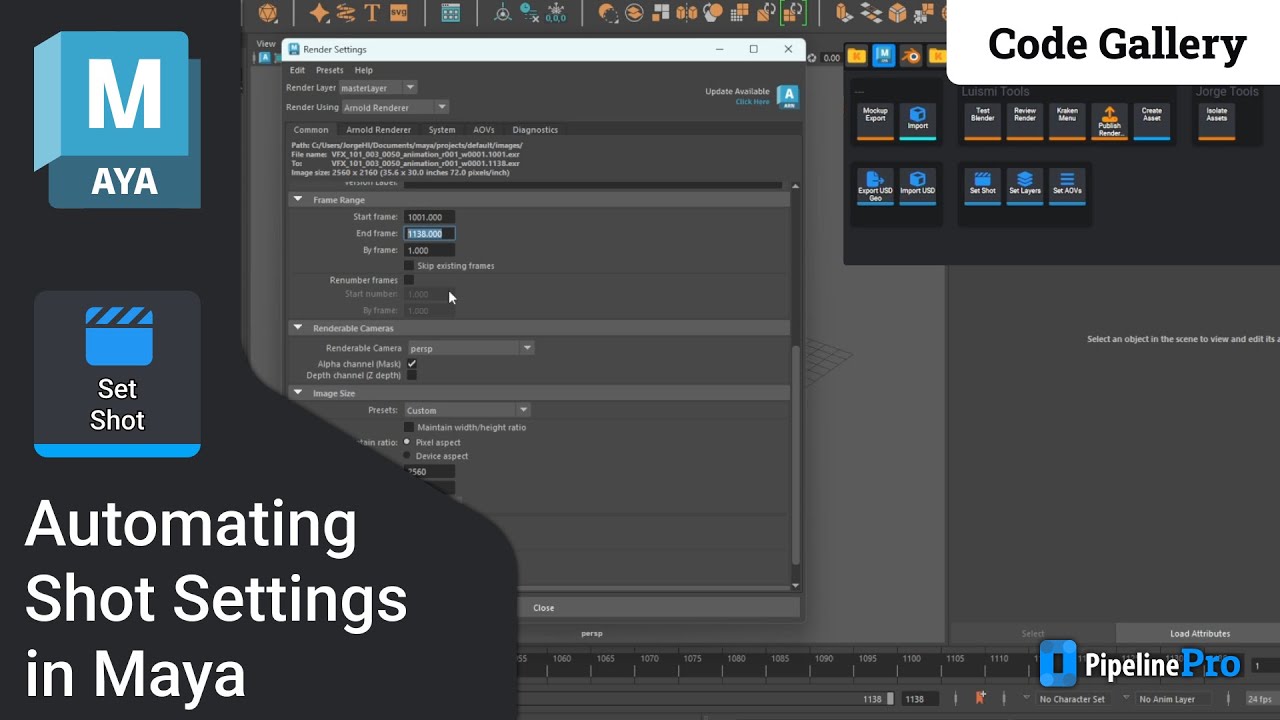The image size is (1280, 720).
Task: Click the Import USD tool
Action: pos(917,186)
